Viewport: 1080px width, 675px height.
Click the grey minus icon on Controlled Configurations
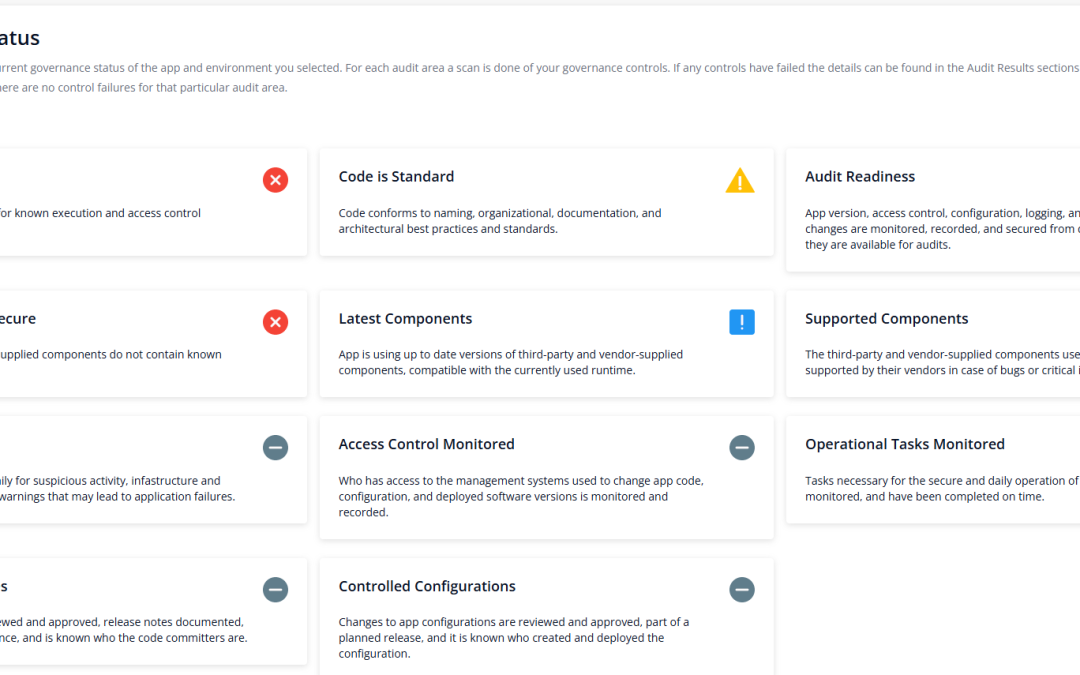pos(742,590)
